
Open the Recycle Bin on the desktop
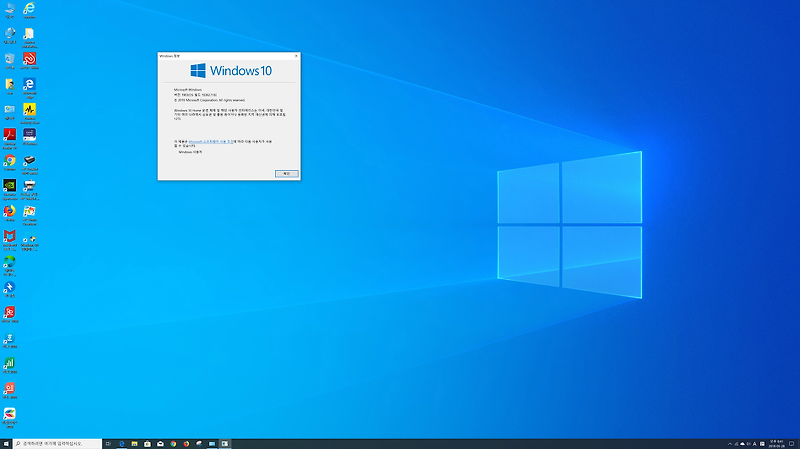tap(10, 60)
